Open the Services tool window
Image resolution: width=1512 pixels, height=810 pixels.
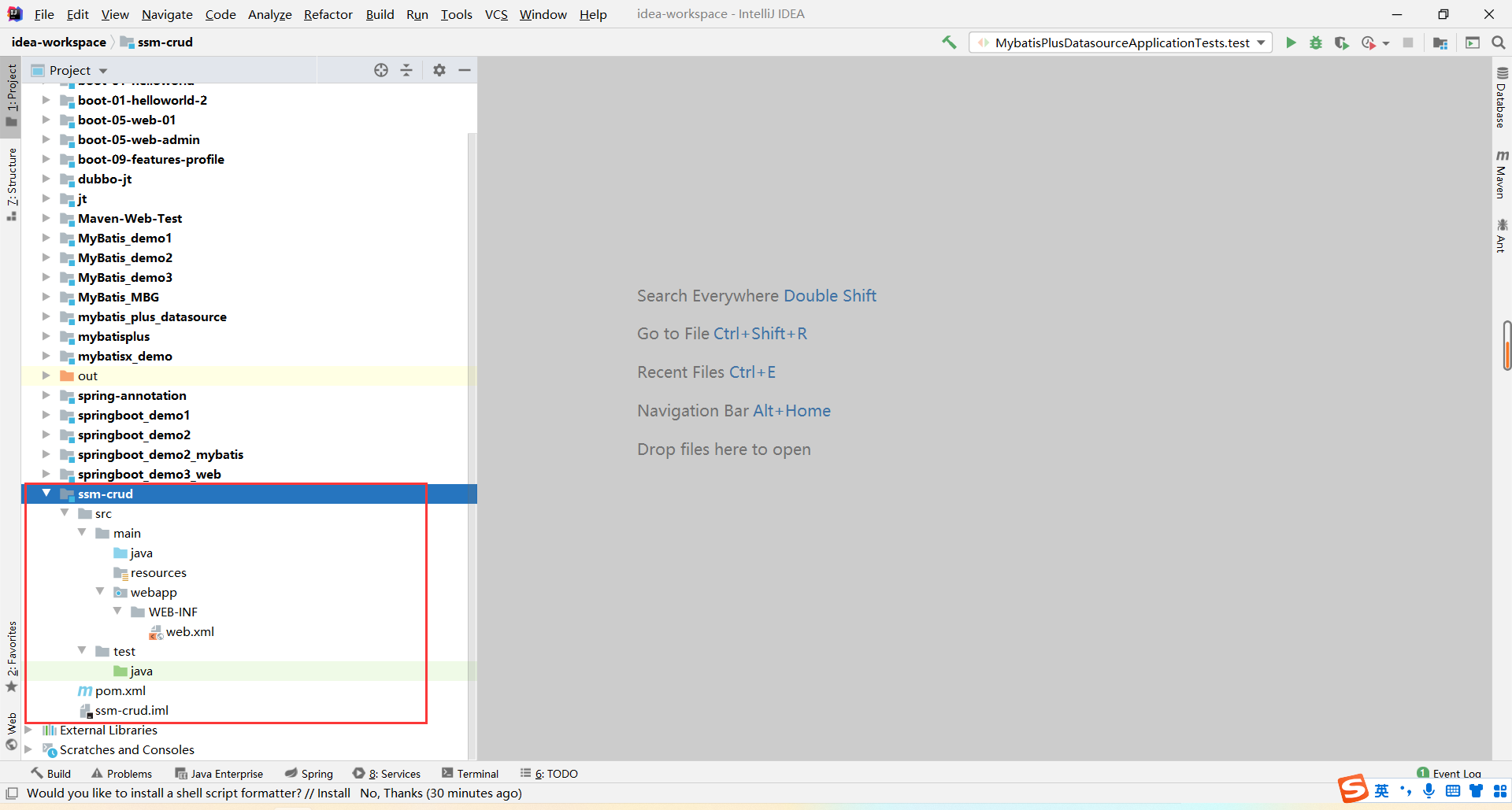(387, 774)
